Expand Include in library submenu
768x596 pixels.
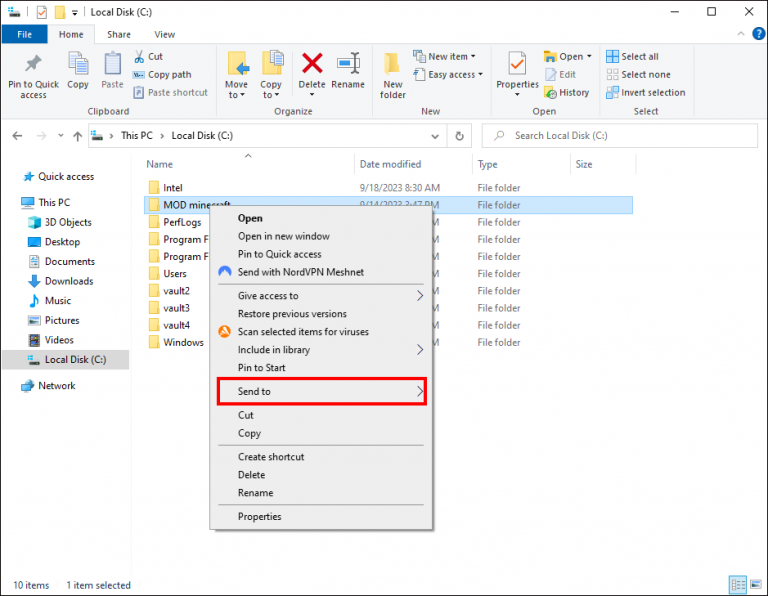(321, 350)
